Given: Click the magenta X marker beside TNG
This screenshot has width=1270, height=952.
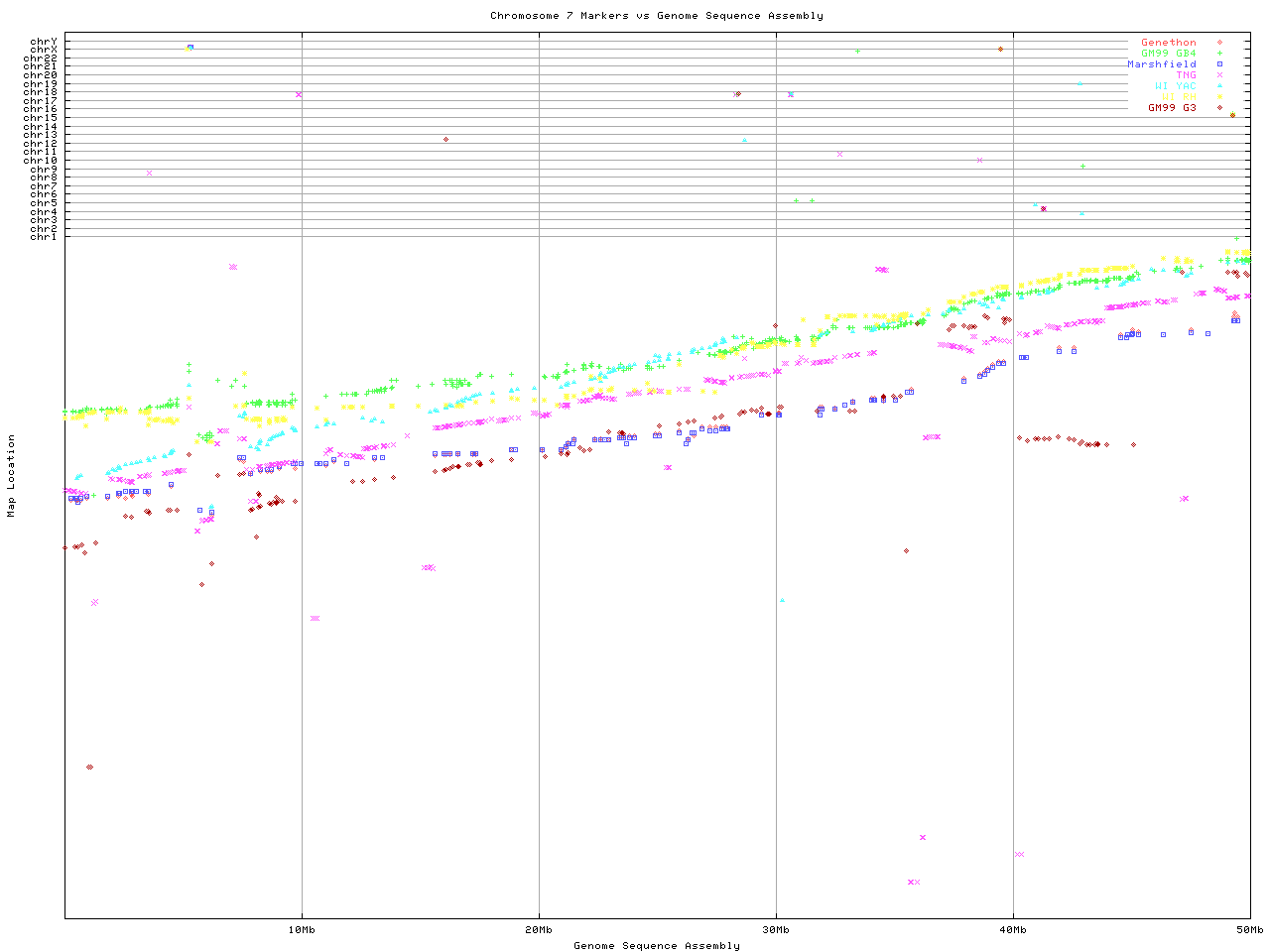Looking at the screenshot, I should click(1219, 75).
